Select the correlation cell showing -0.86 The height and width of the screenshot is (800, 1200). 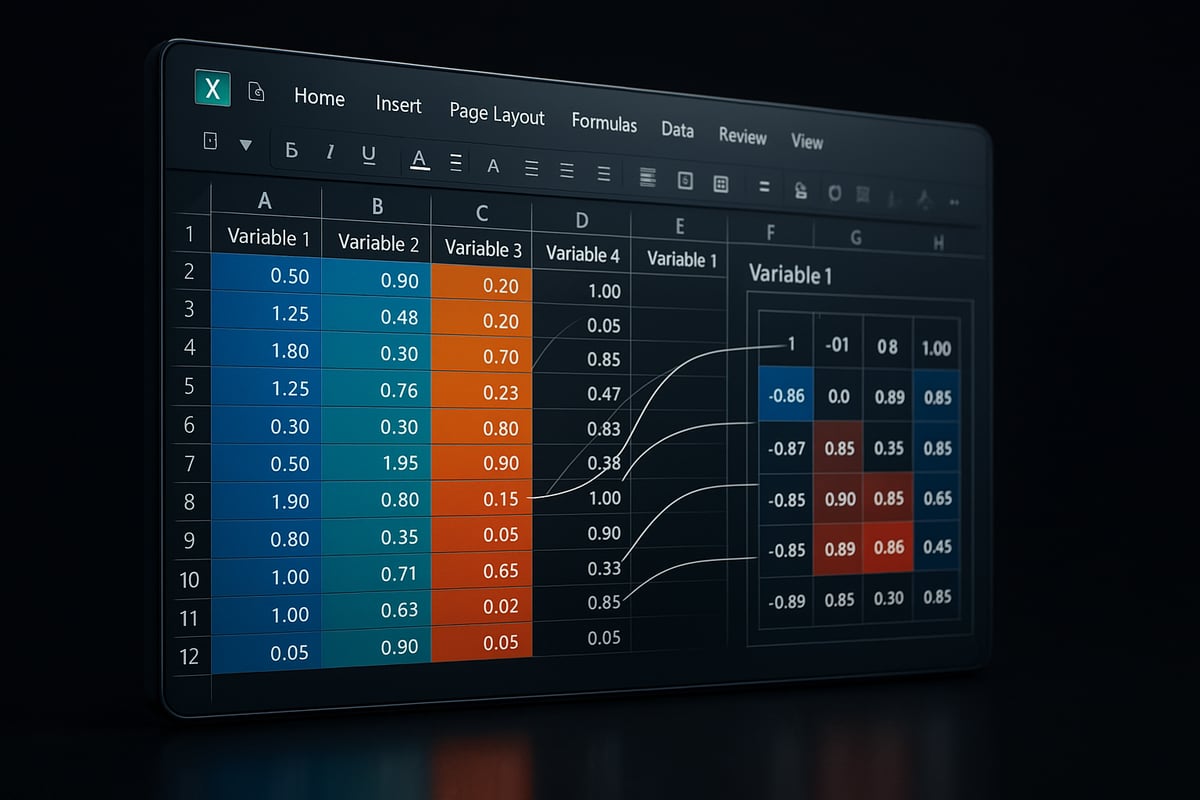[x=786, y=395]
